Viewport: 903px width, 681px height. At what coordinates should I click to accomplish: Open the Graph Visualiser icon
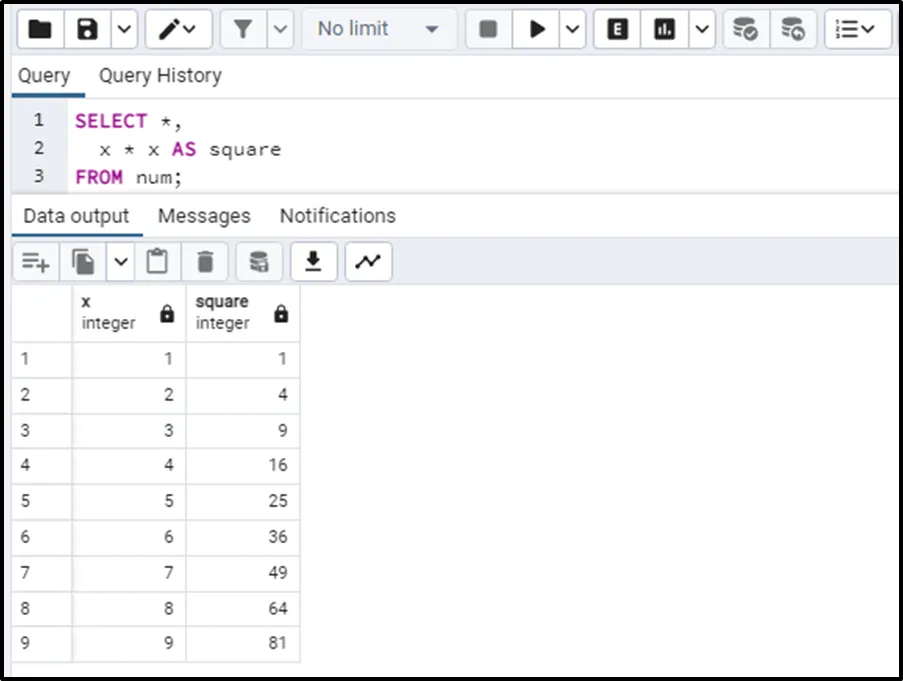click(x=369, y=262)
